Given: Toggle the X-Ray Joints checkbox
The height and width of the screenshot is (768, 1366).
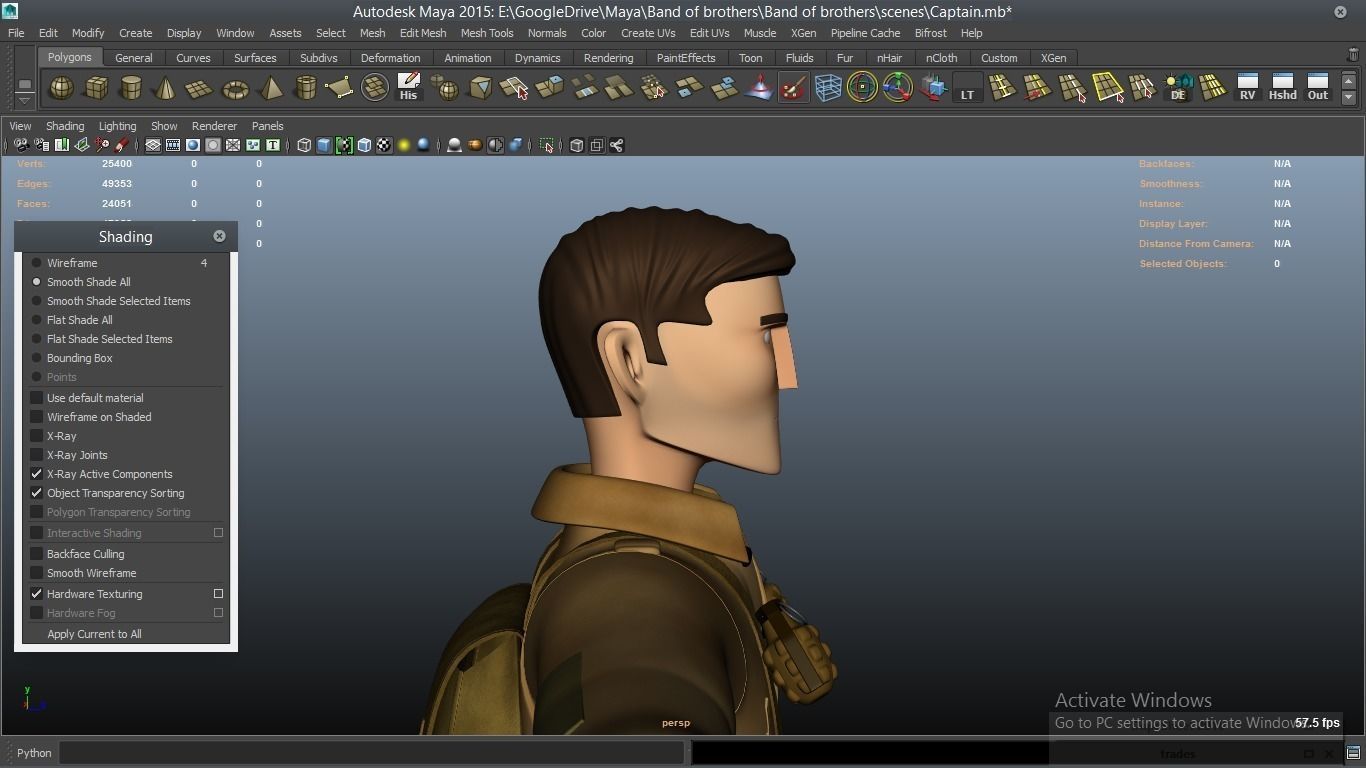Looking at the screenshot, I should (37, 455).
